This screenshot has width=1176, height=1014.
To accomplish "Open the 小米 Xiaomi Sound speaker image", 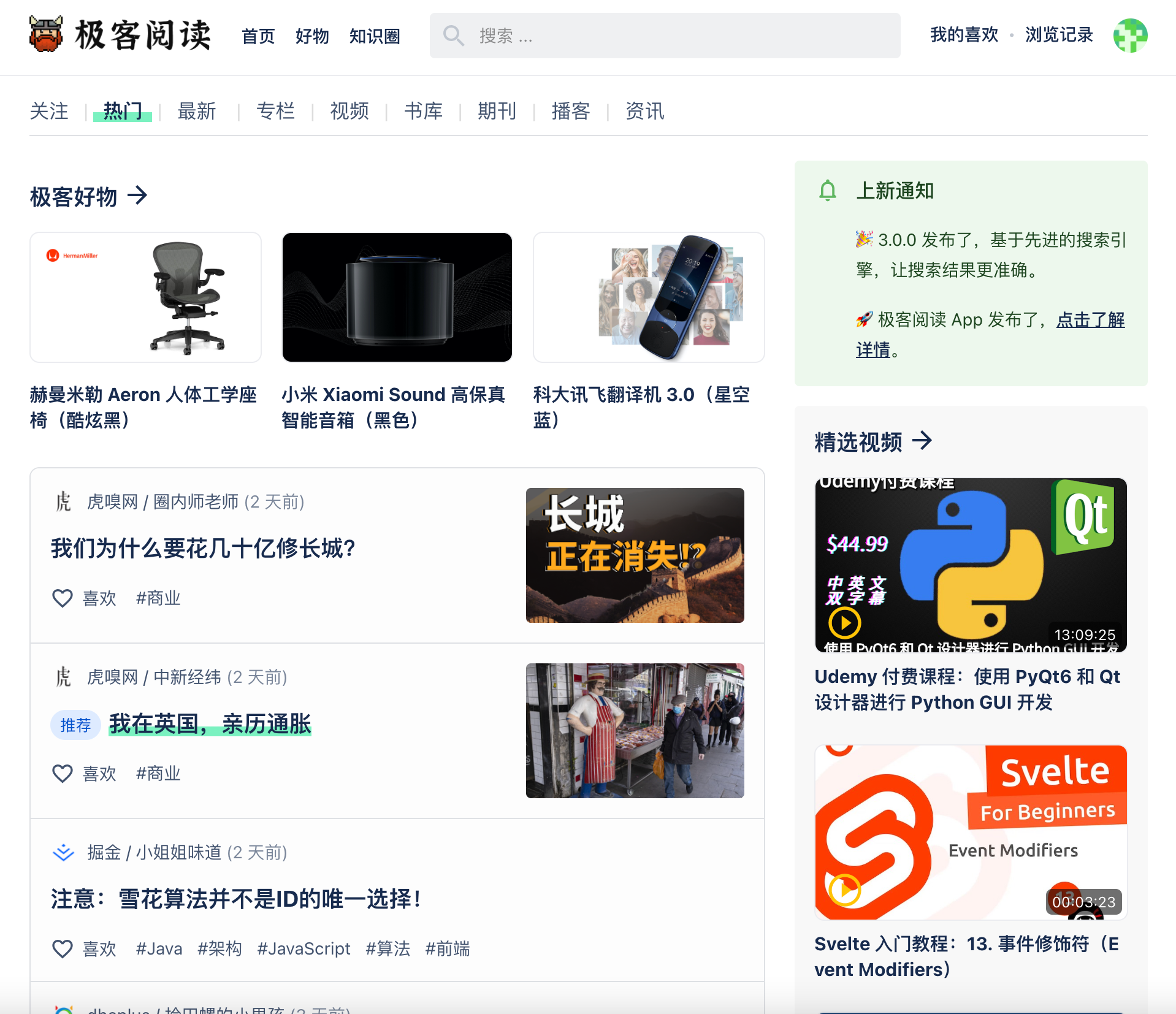I will (x=397, y=297).
